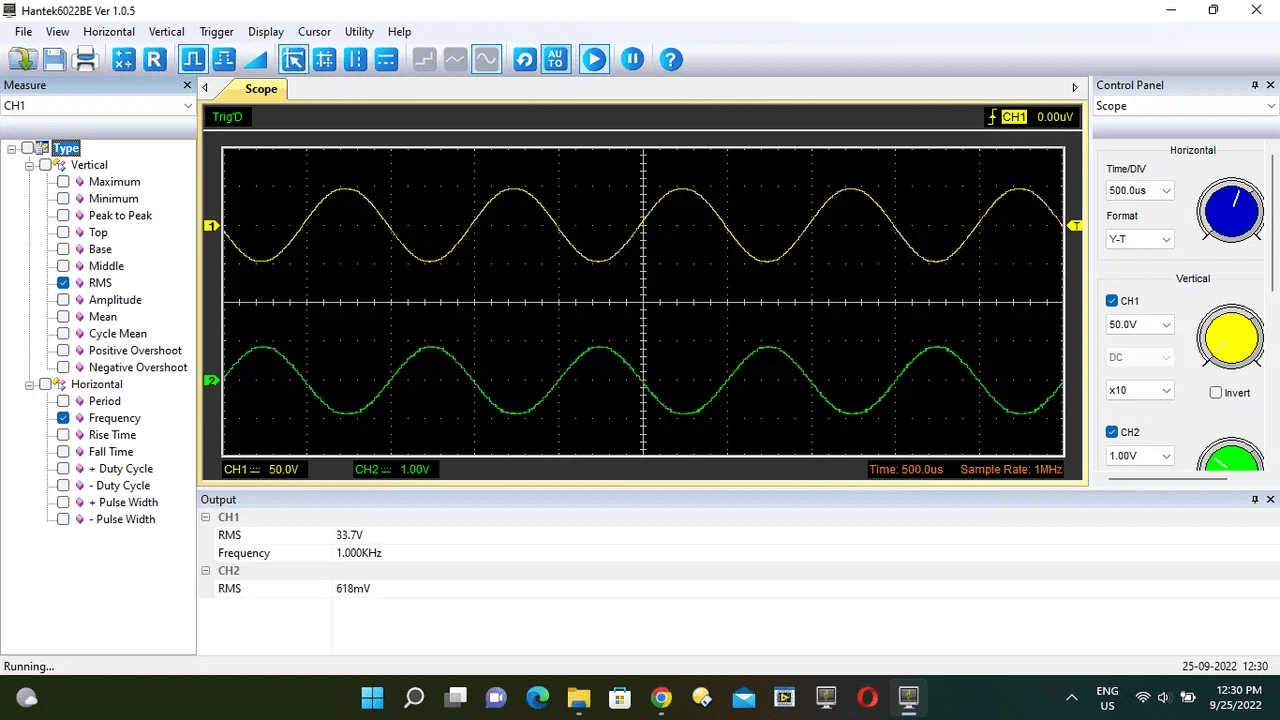Collapse the CH2 group in Output panel

[206, 571]
